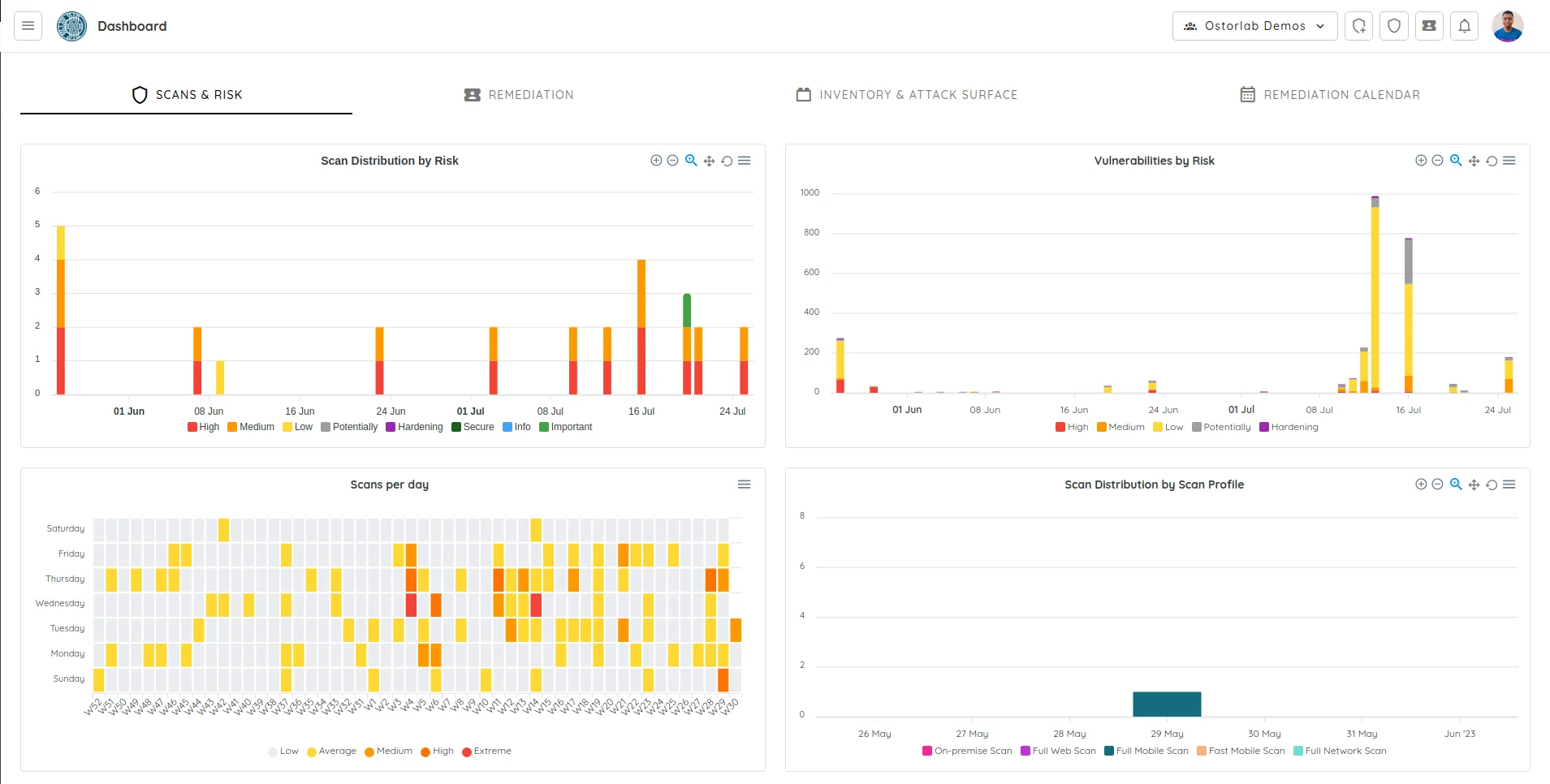The width and height of the screenshot is (1550, 784).
Task: Zoom out on Vulnerabilities by Risk chart
Action: 1437,160
